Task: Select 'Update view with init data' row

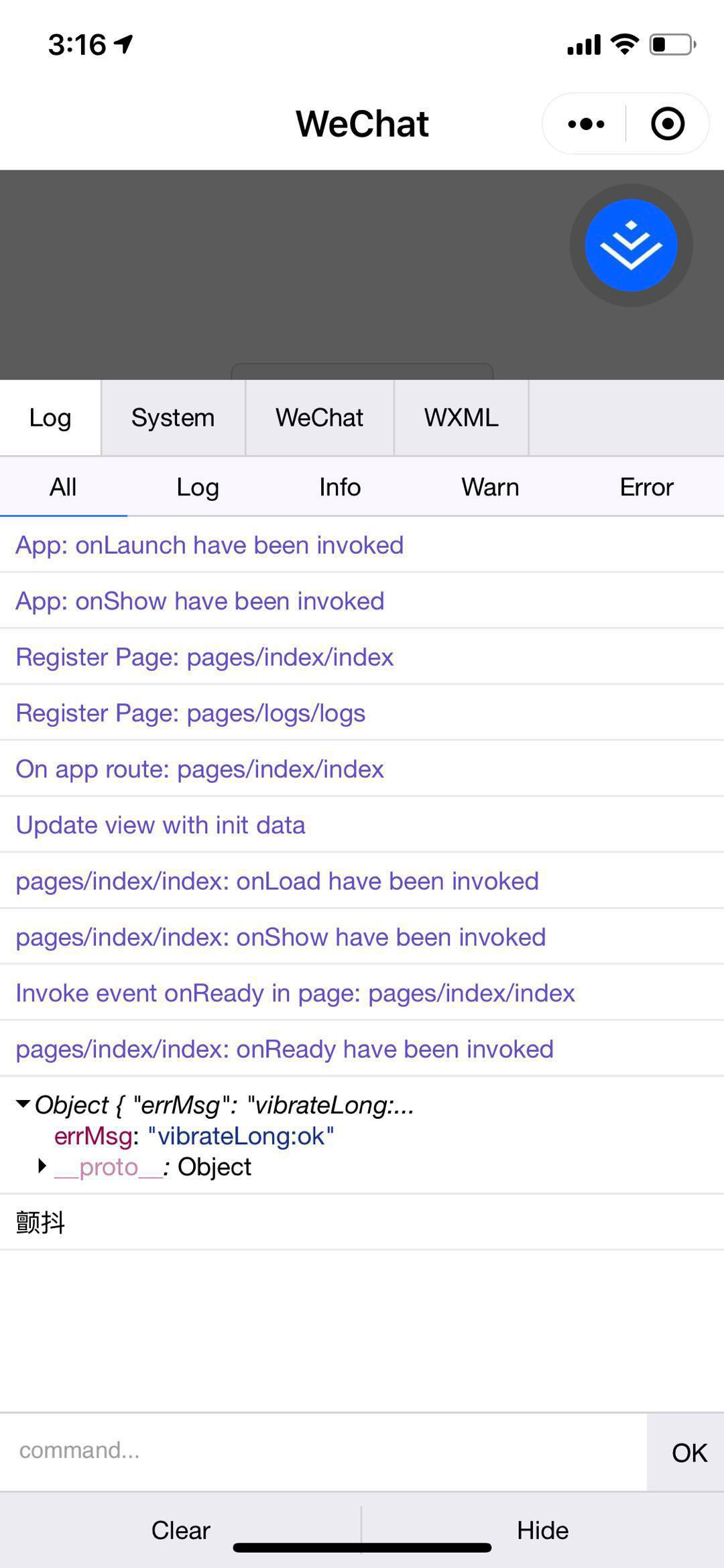Action: point(362,825)
